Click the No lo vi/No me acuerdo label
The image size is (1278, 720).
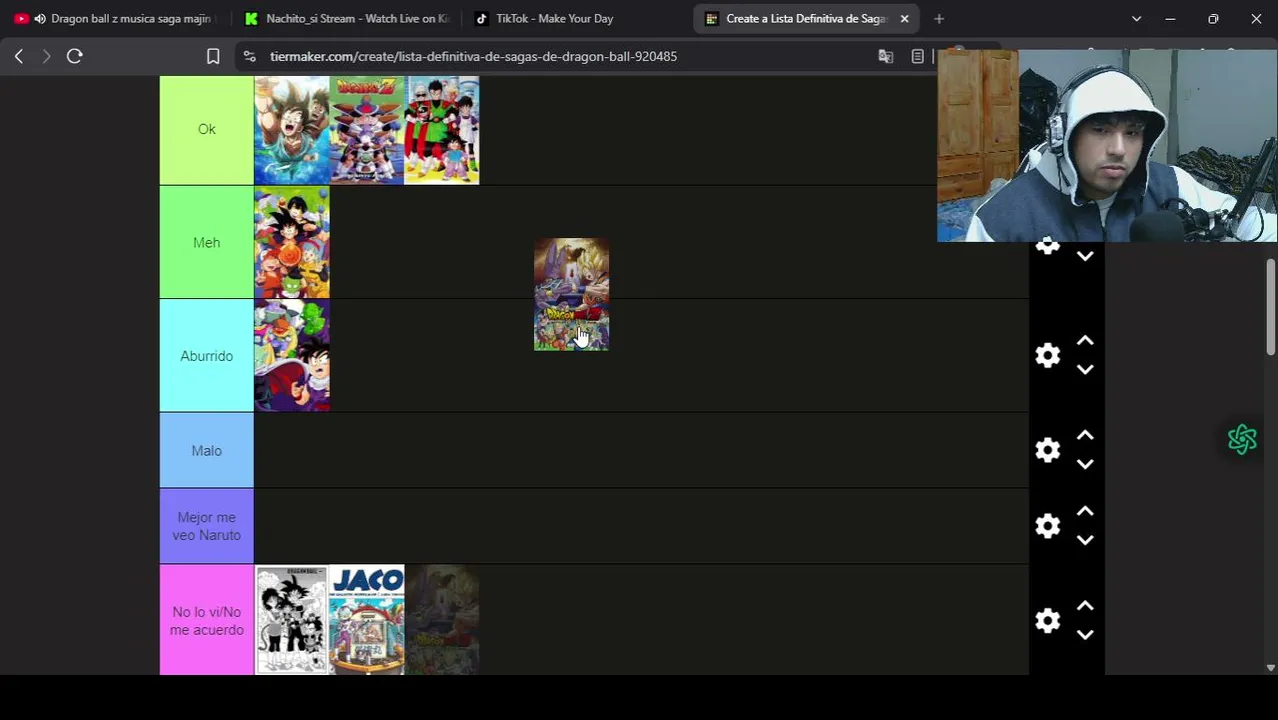pos(206,621)
